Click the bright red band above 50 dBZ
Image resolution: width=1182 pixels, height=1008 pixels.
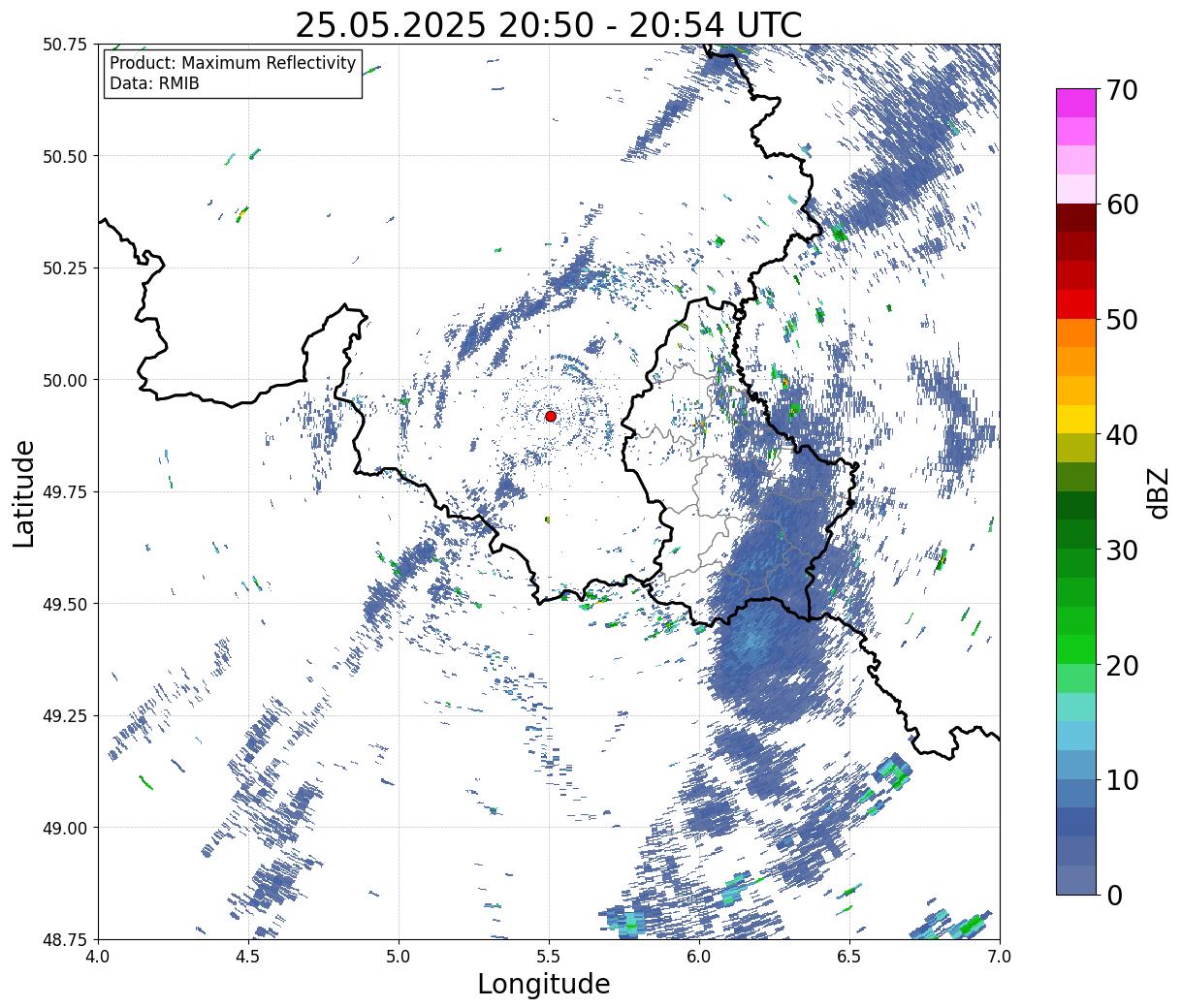1076,303
